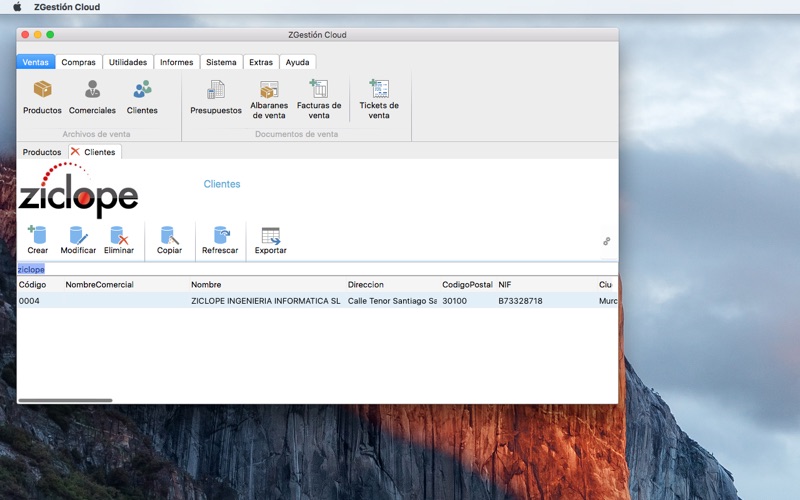Screen dimensions: 800x500
Task: Click the ziclope logo image
Action: pyautogui.click(x=78, y=189)
